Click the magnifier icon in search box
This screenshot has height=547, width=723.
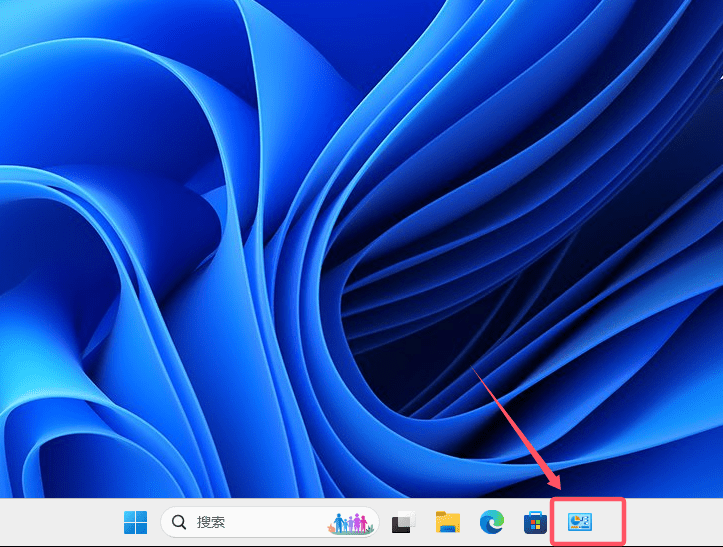click(179, 522)
